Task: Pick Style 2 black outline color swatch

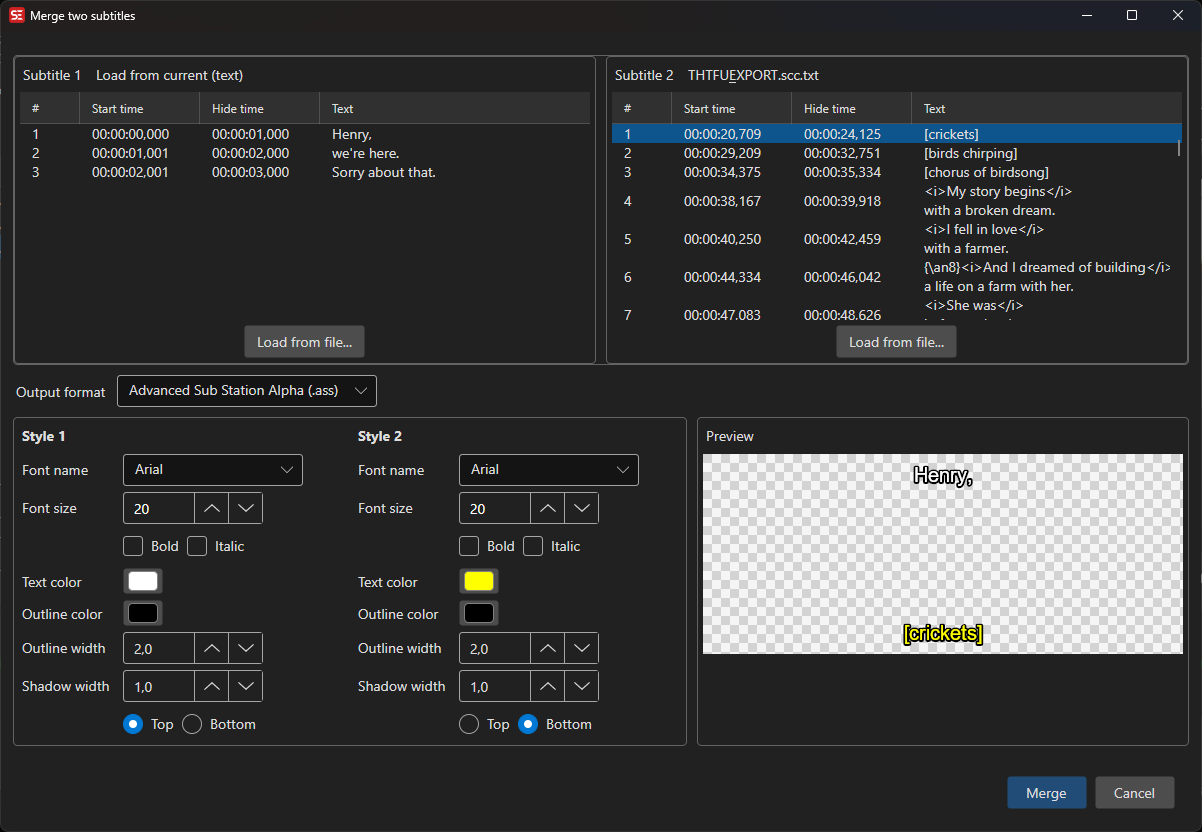Action: pos(479,613)
